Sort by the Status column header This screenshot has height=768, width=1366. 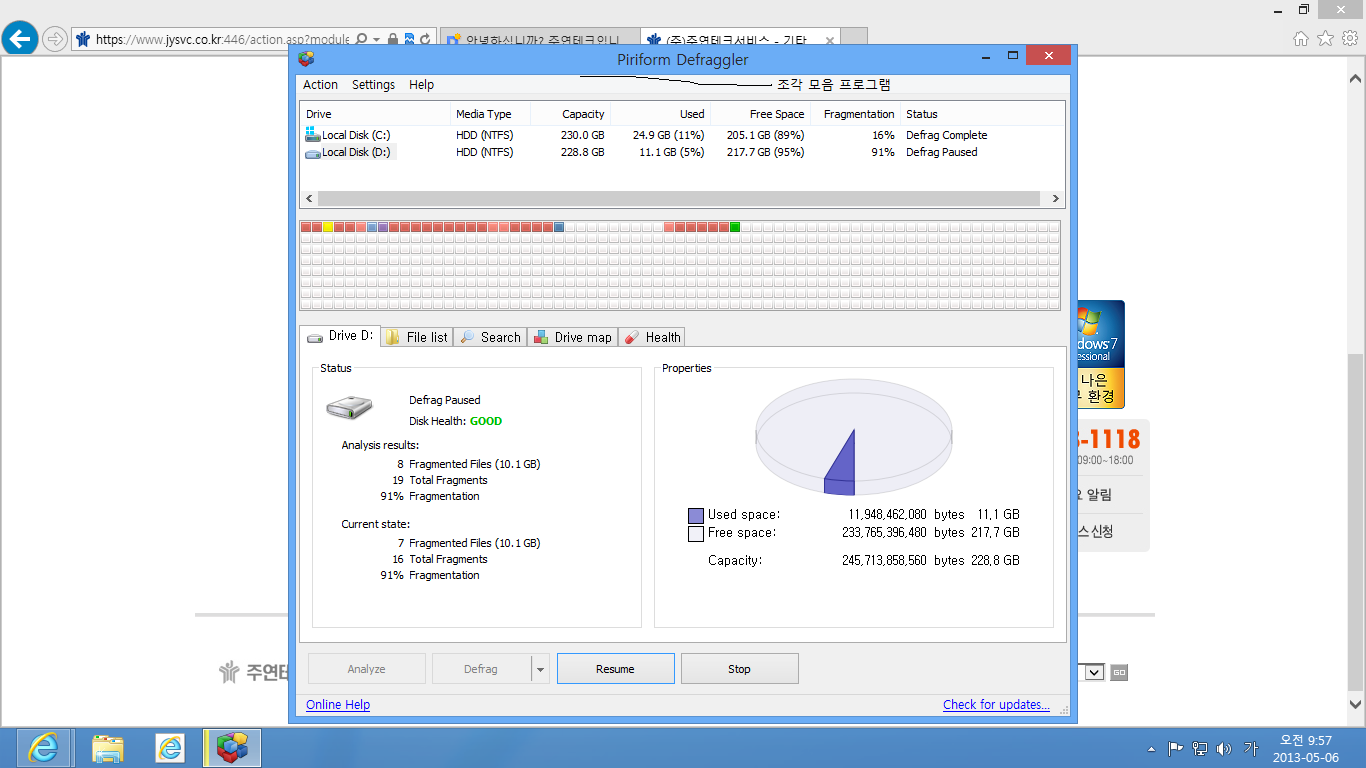tap(982, 114)
